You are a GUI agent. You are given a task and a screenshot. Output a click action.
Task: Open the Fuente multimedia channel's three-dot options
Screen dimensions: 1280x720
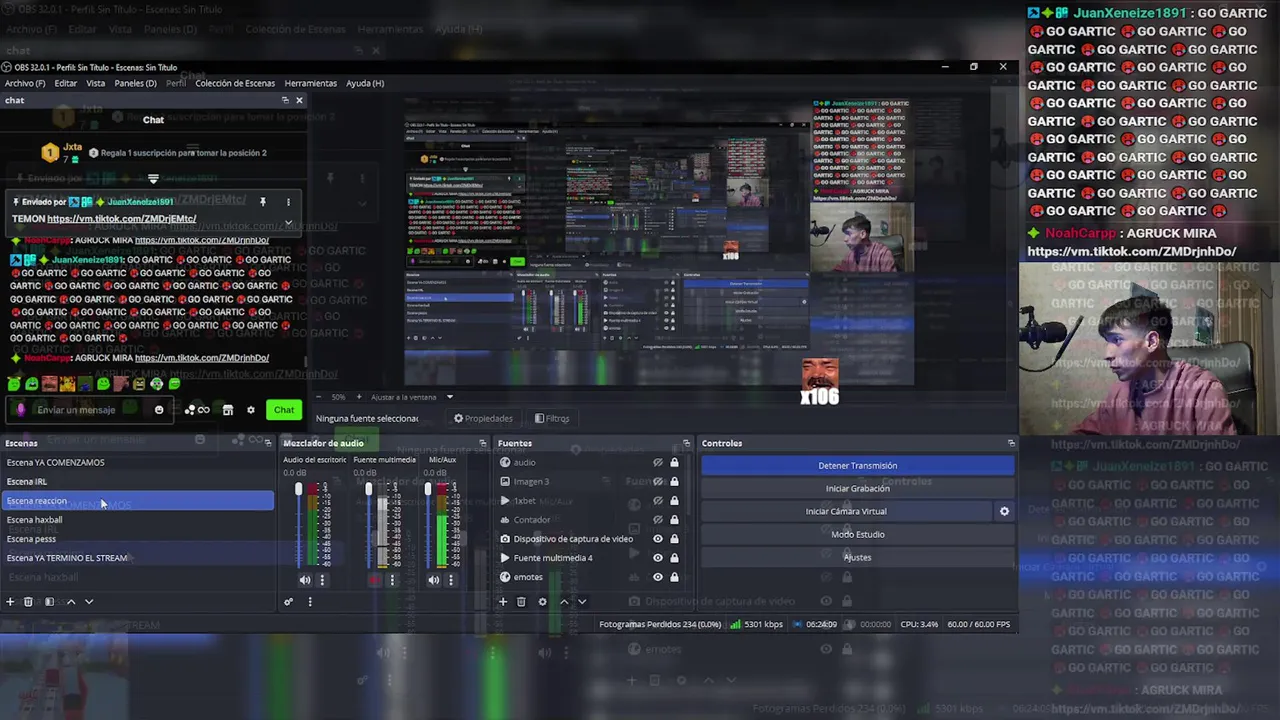(x=392, y=580)
